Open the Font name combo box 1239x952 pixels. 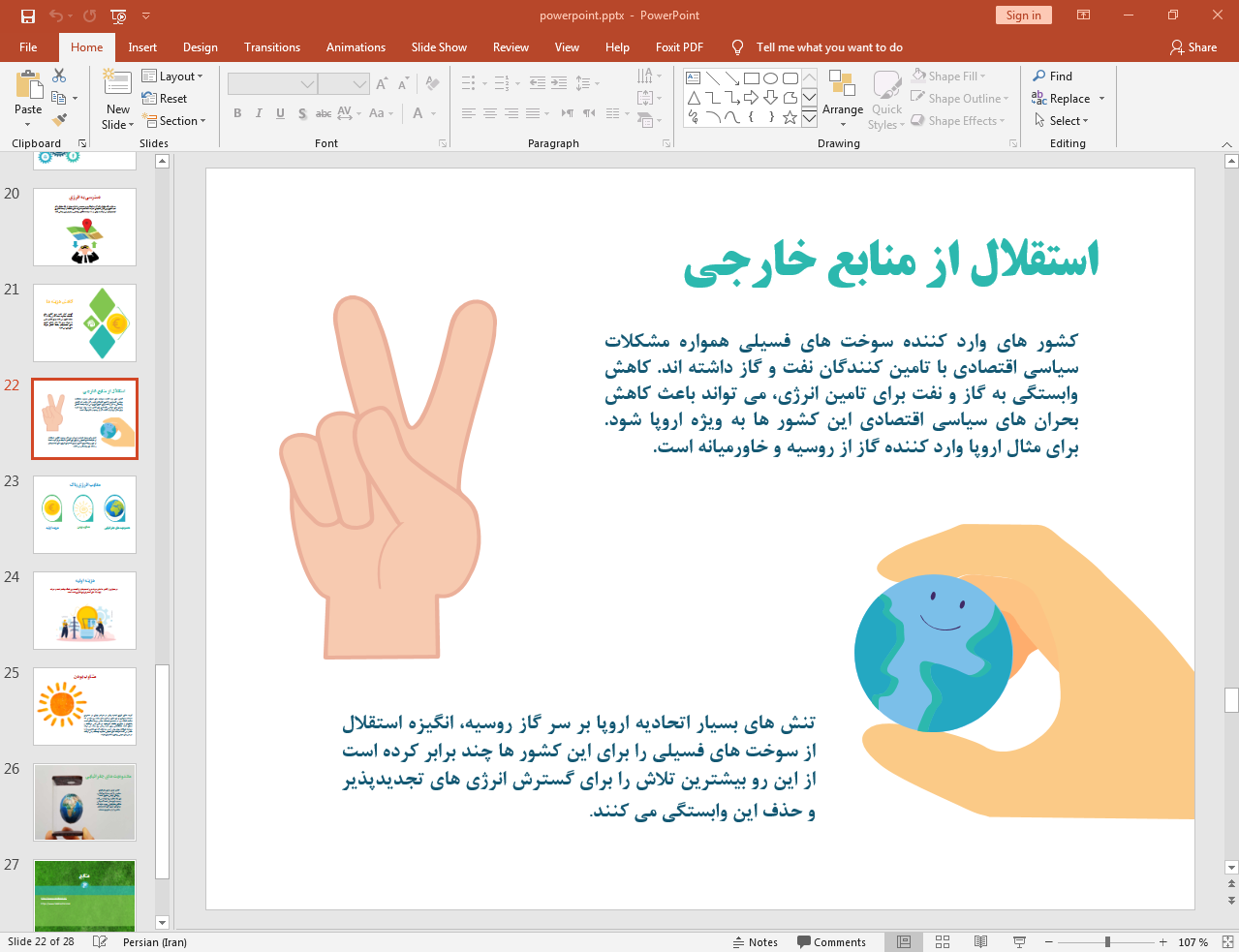click(x=272, y=84)
